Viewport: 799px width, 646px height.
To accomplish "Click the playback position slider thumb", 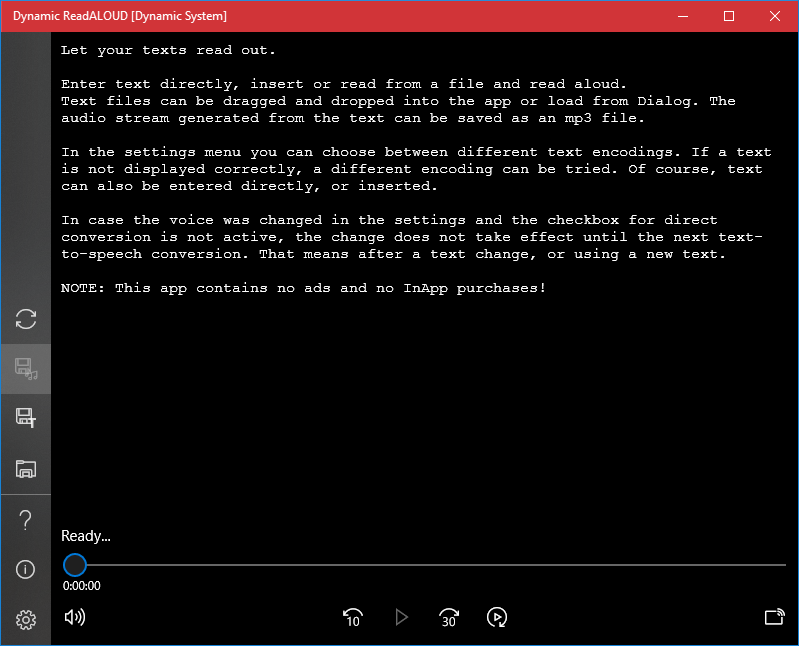I will pyautogui.click(x=75, y=565).
